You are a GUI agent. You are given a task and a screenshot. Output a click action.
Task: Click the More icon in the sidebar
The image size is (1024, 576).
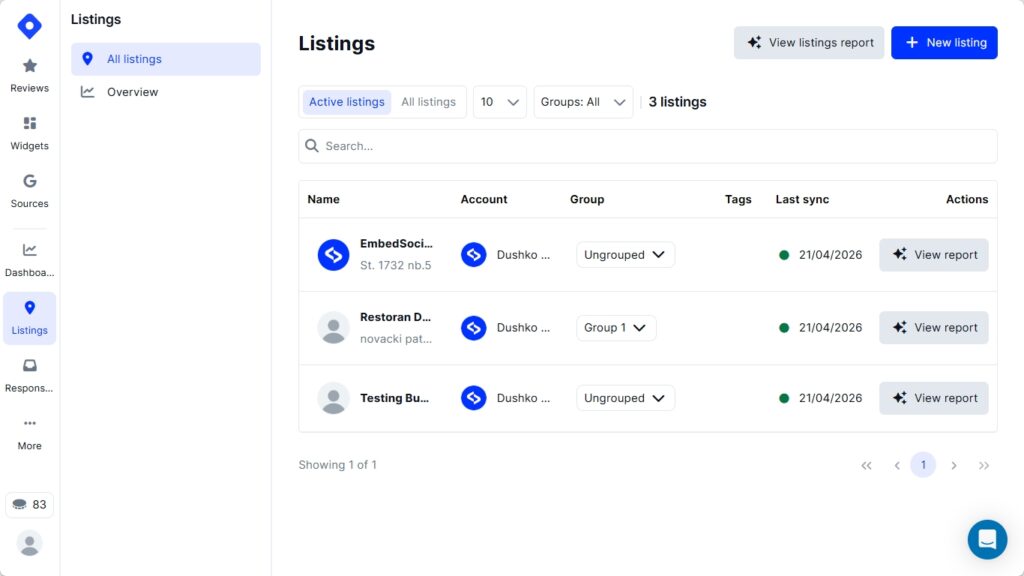coord(29,432)
